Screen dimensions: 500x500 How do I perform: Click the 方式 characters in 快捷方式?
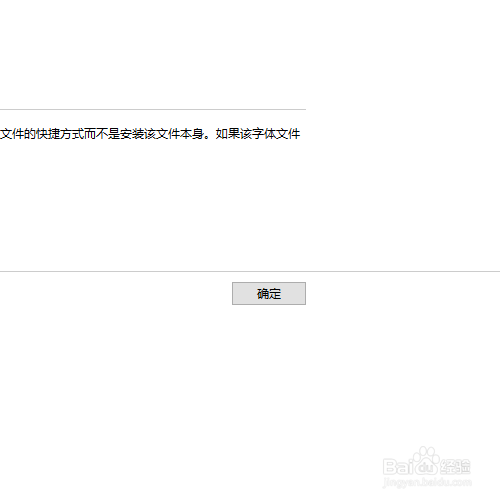[x=72, y=134]
